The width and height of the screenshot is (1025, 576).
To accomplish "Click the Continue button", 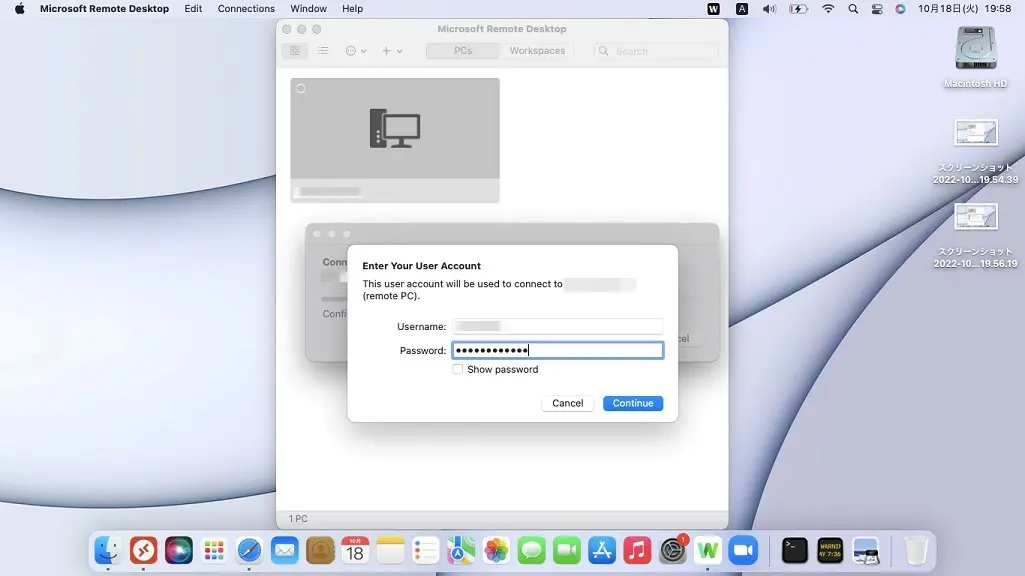I will click(x=632, y=403).
